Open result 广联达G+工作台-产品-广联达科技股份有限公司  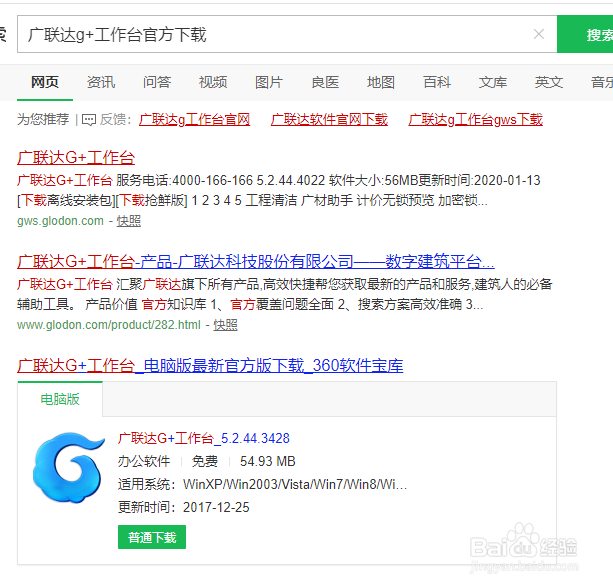point(256,262)
